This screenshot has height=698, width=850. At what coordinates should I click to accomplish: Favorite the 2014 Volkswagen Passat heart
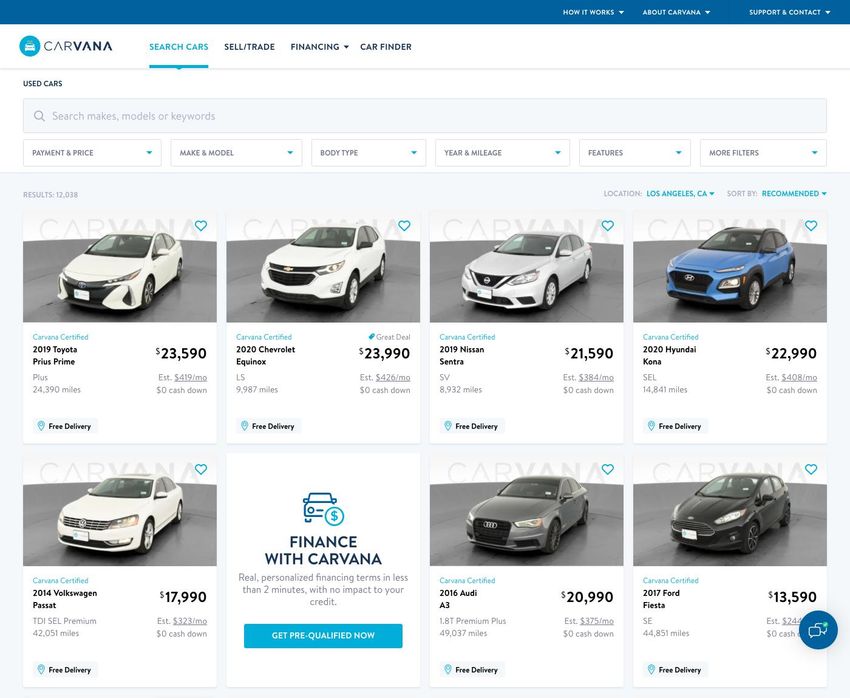click(x=201, y=469)
